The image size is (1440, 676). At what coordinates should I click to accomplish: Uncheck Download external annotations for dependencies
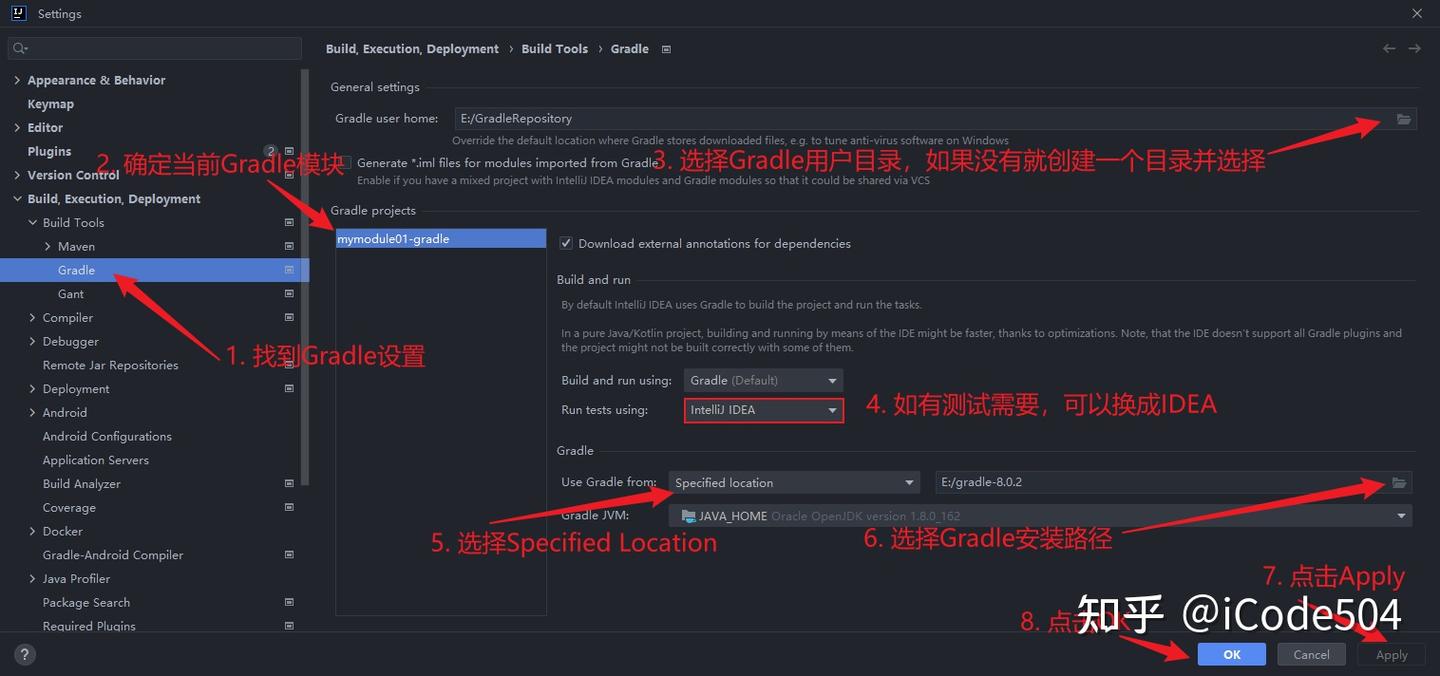565,243
